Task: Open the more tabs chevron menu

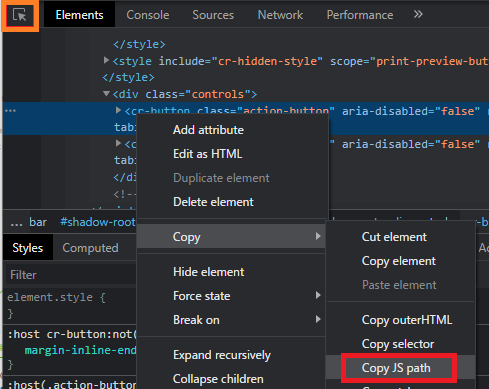Action: click(418, 14)
